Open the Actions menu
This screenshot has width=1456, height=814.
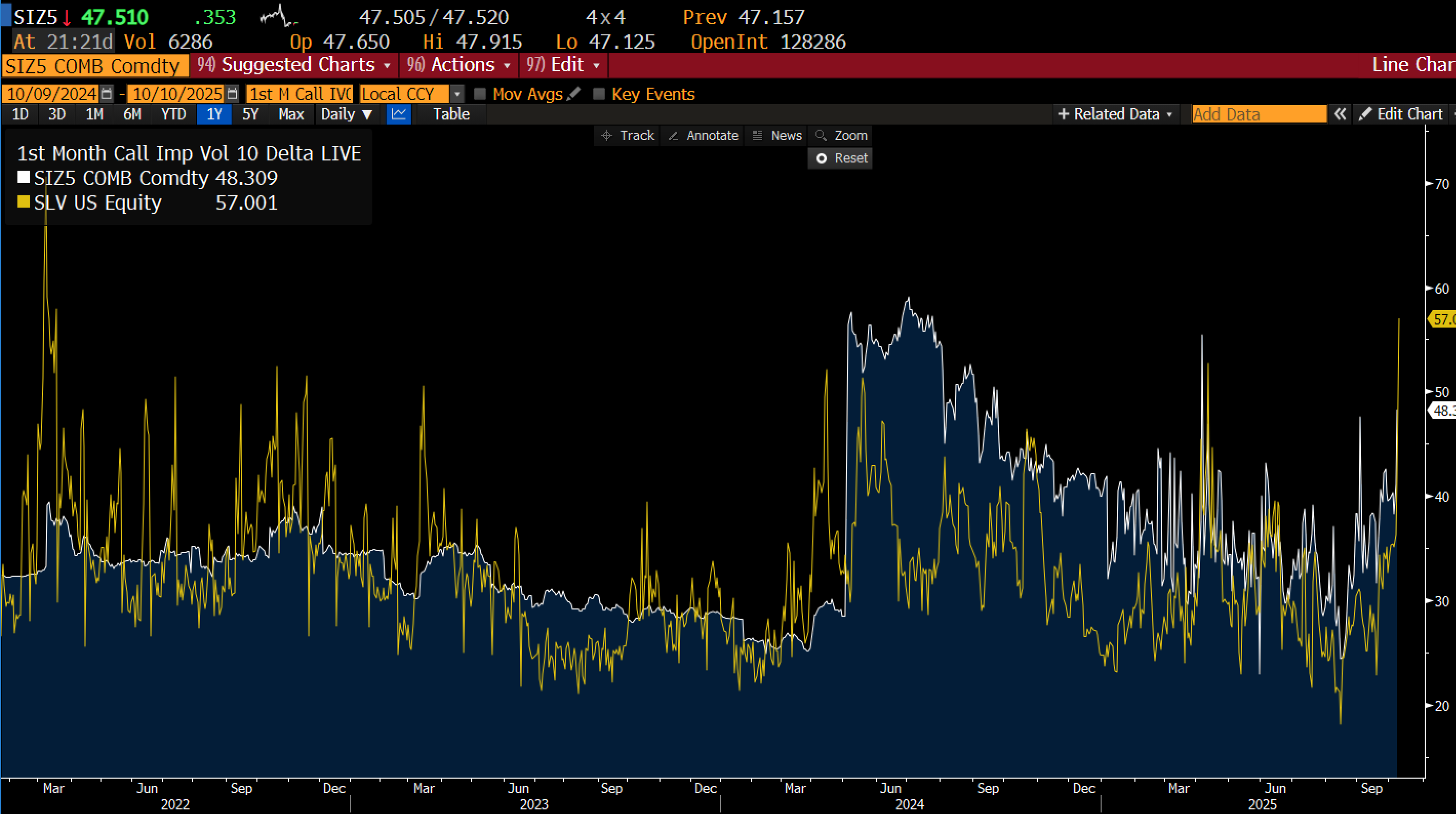pos(463,65)
